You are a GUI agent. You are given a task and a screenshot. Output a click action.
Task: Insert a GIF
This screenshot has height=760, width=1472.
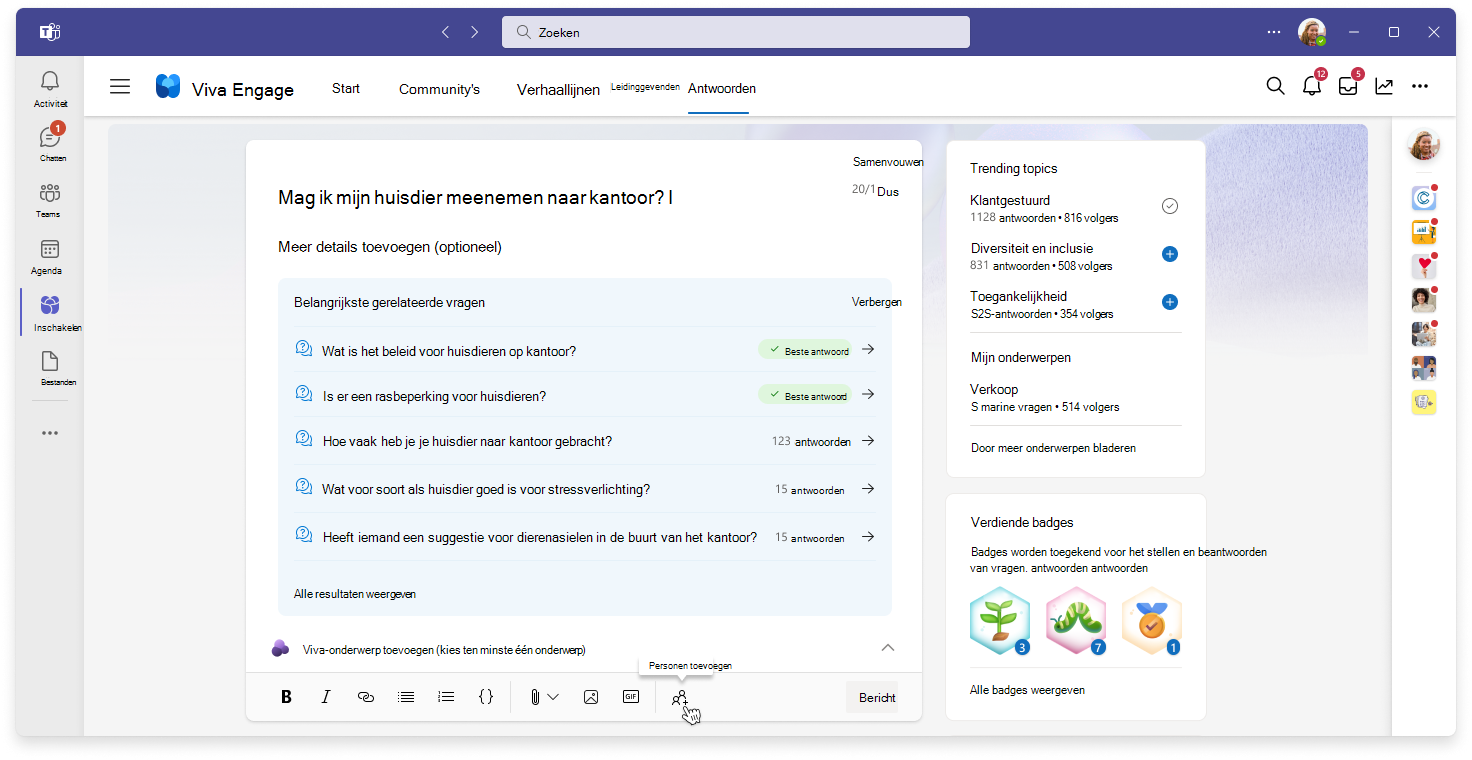[x=631, y=697]
